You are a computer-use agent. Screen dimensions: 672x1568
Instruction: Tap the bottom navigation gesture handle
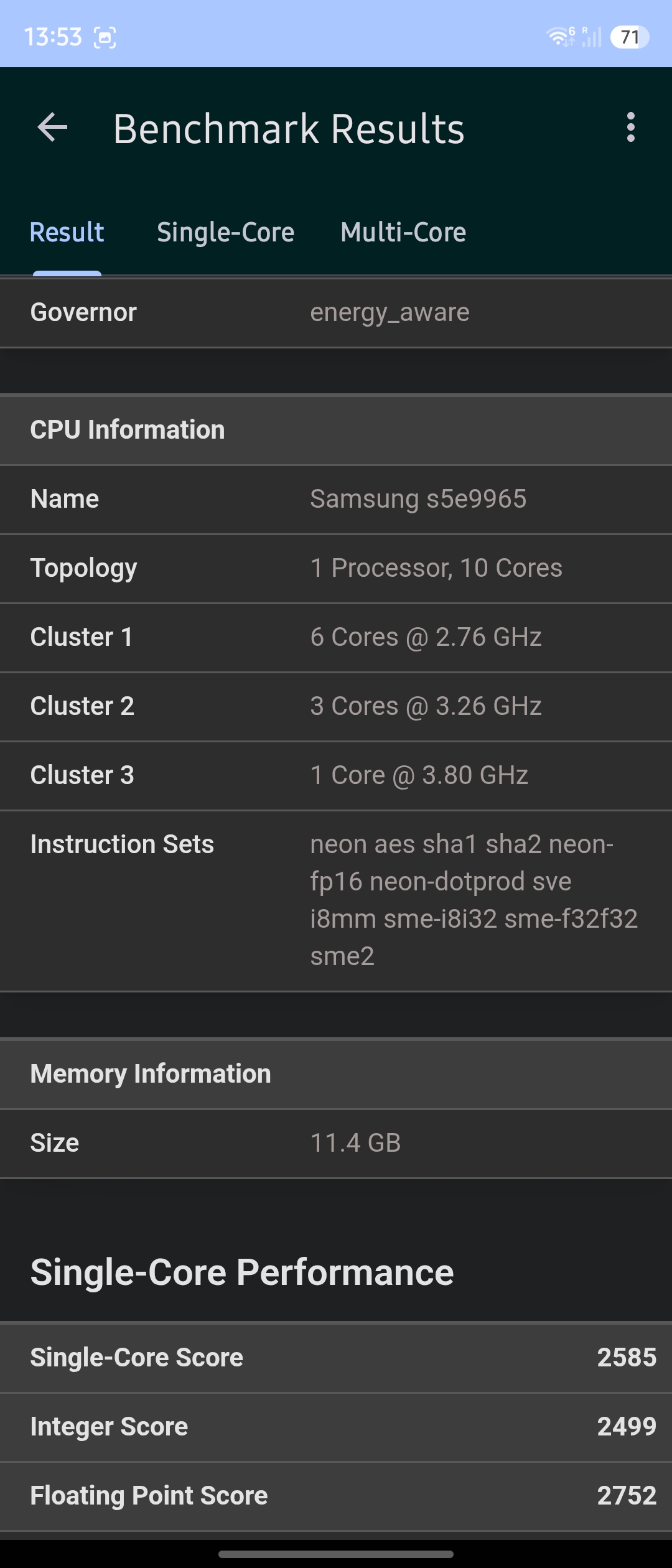click(336, 1554)
